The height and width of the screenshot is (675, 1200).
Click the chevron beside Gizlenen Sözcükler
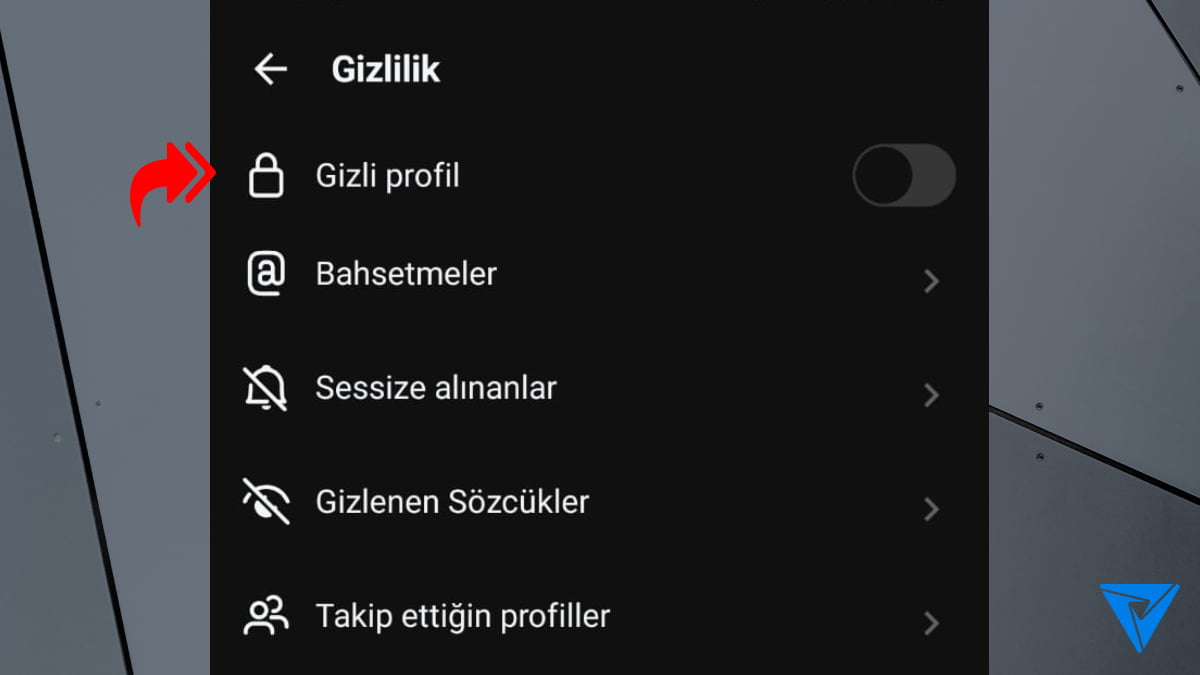(930, 509)
